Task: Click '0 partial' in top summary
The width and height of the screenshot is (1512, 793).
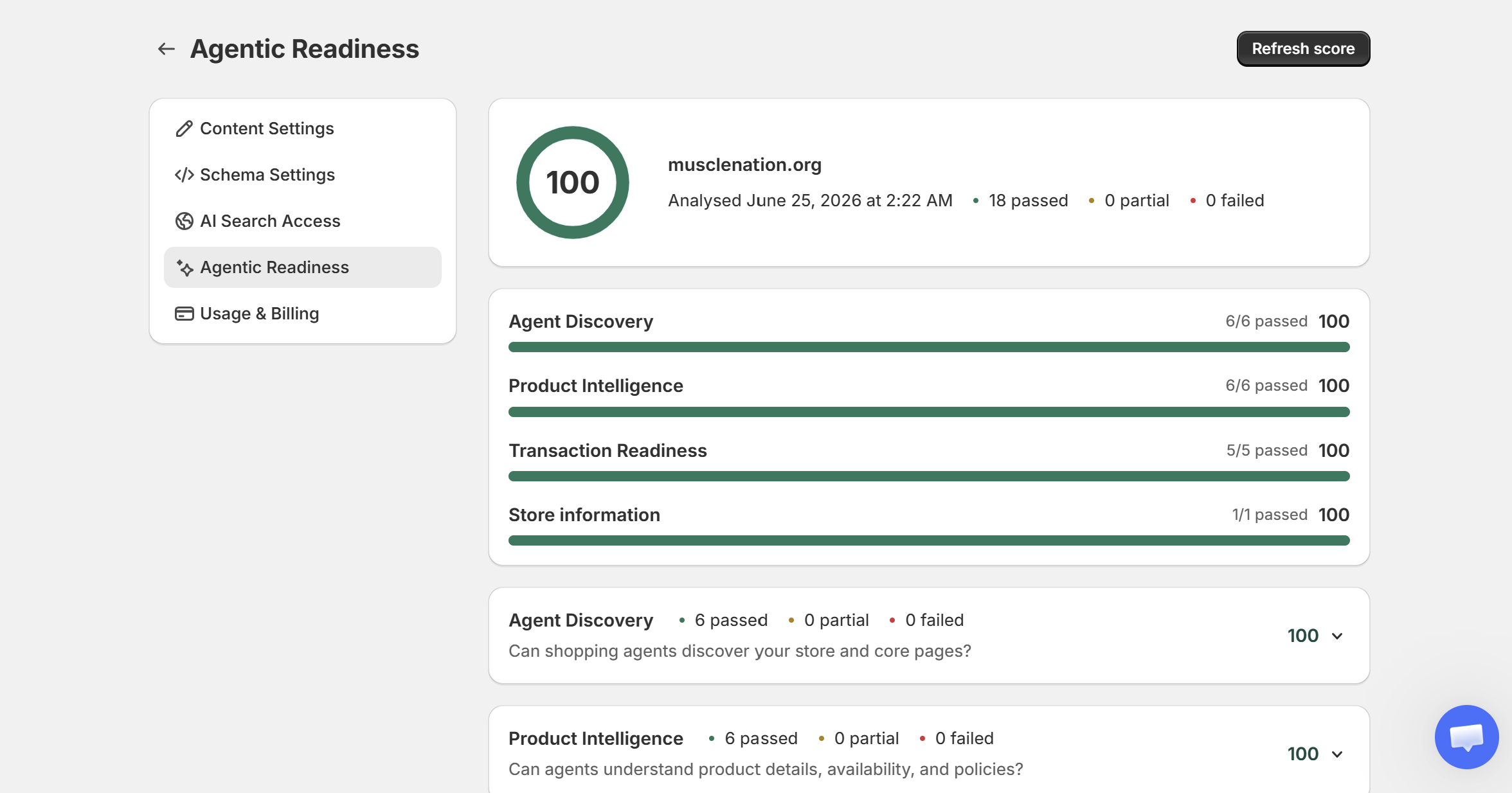Action: (x=1137, y=200)
